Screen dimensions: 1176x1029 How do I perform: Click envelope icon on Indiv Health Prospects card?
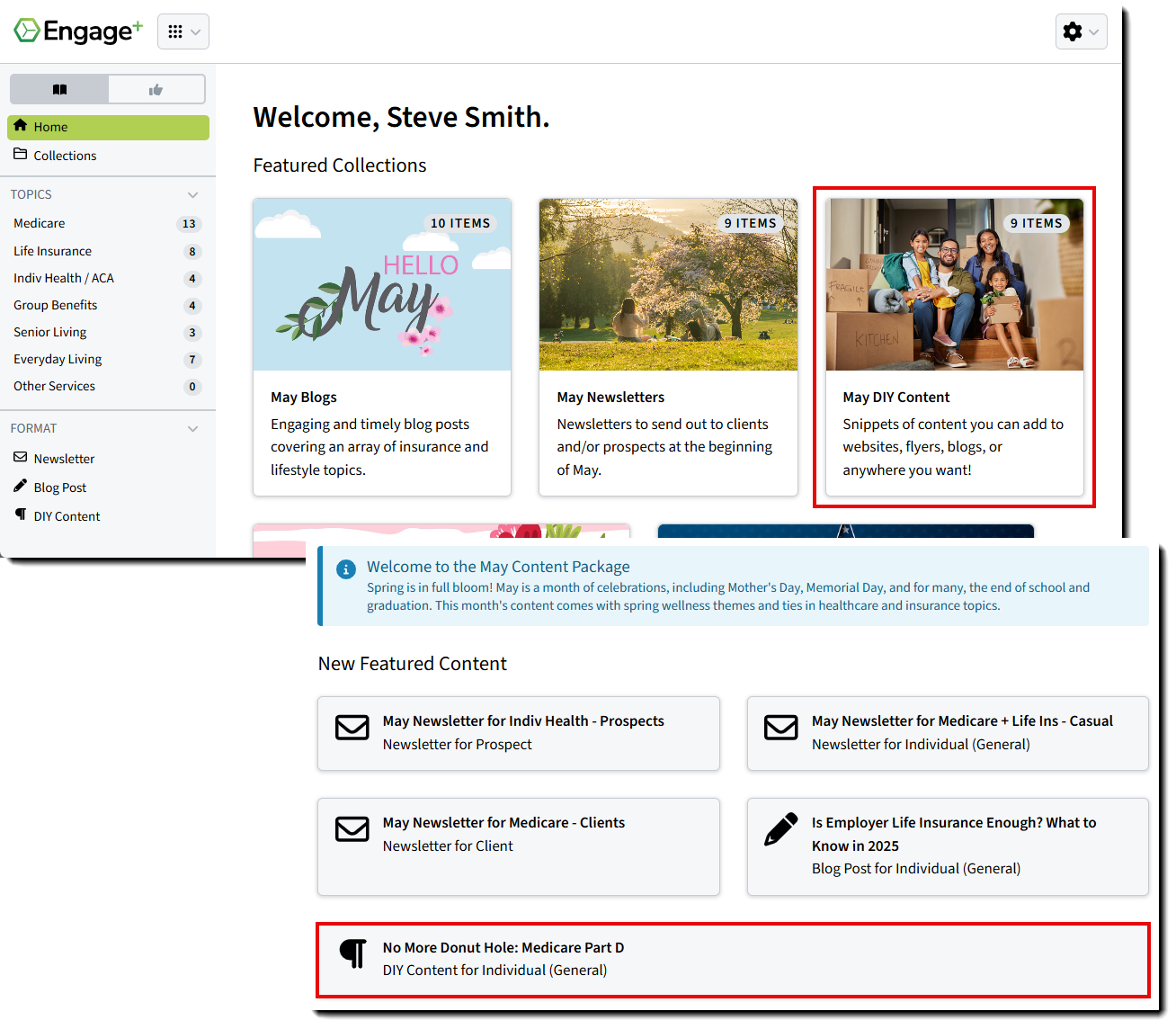[x=352, y=727]
